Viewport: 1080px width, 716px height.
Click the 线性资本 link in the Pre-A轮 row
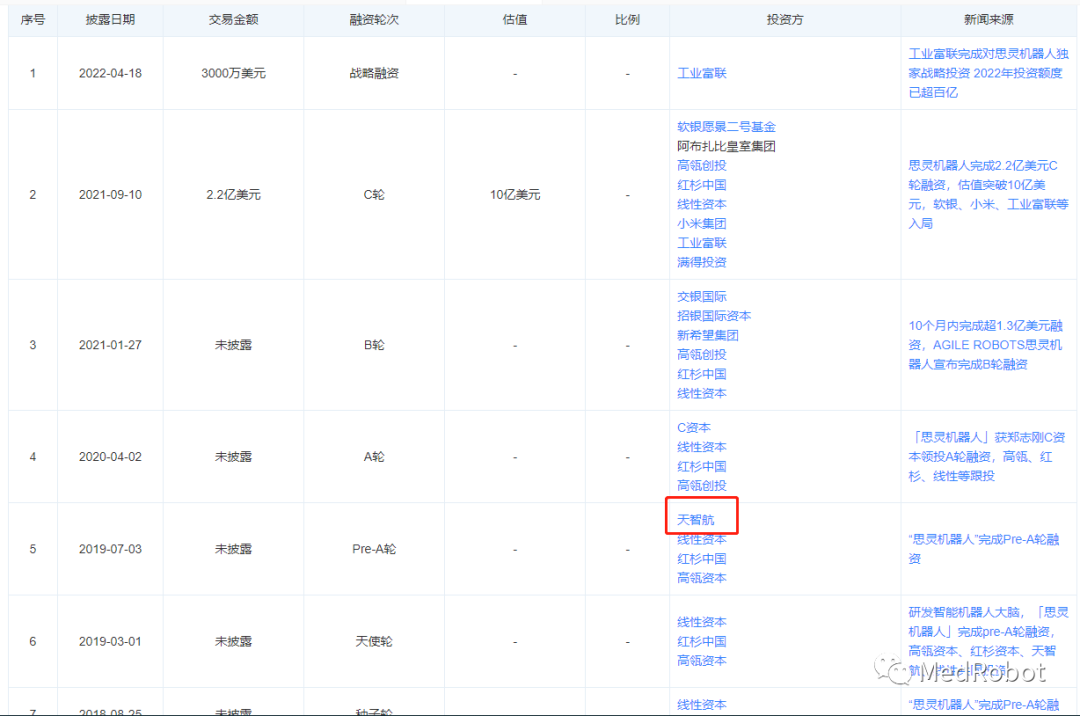pos(701,539)
